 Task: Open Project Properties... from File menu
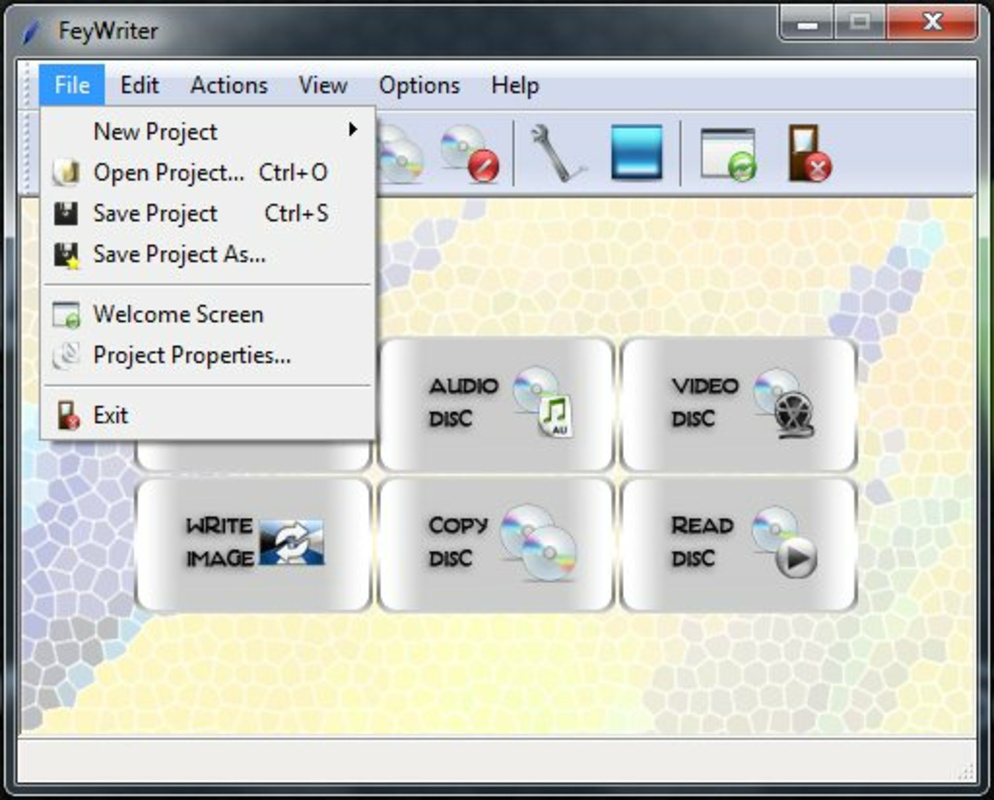click(209, 355)
